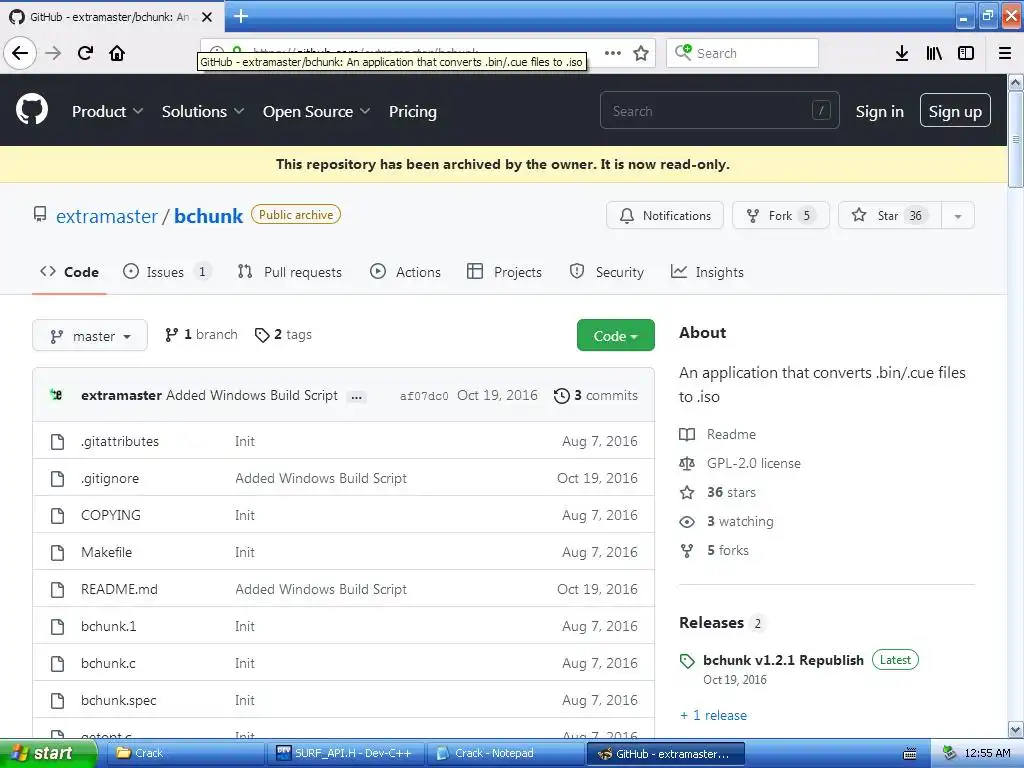
Task: Expand the Product navigation dropdown
Action: pyautogui.click(x=107, y=112)
